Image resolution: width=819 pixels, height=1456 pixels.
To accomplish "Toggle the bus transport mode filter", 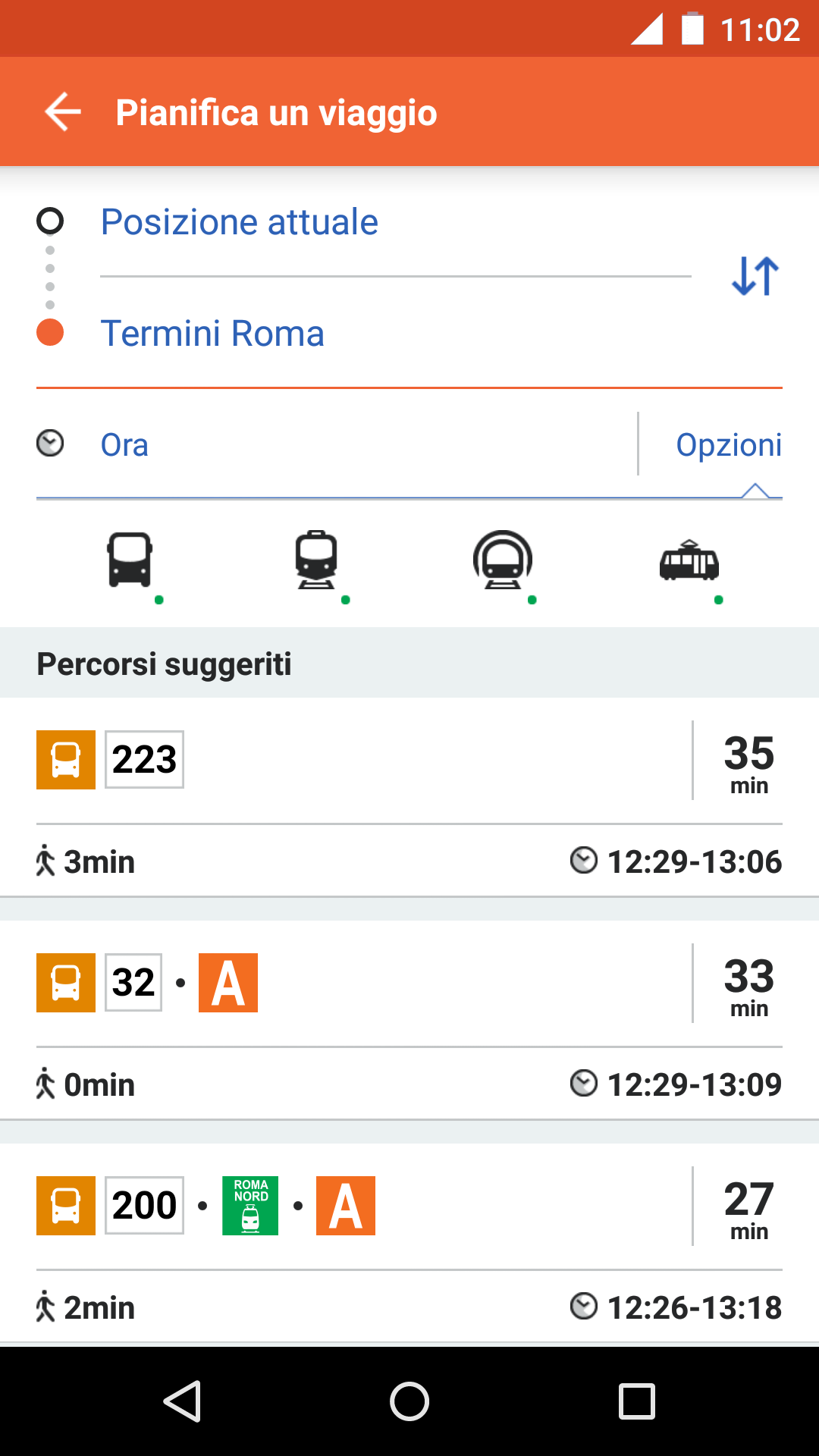I will pyautogui.click(x=130, y=560).
